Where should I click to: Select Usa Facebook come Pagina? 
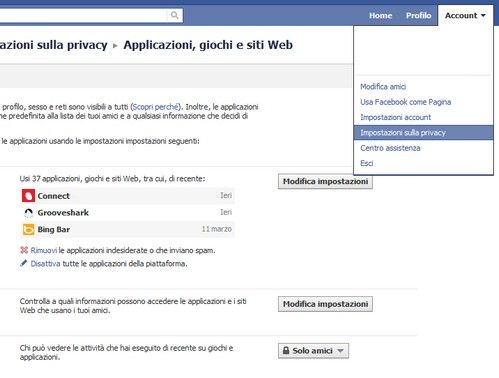tap(405, 102)
